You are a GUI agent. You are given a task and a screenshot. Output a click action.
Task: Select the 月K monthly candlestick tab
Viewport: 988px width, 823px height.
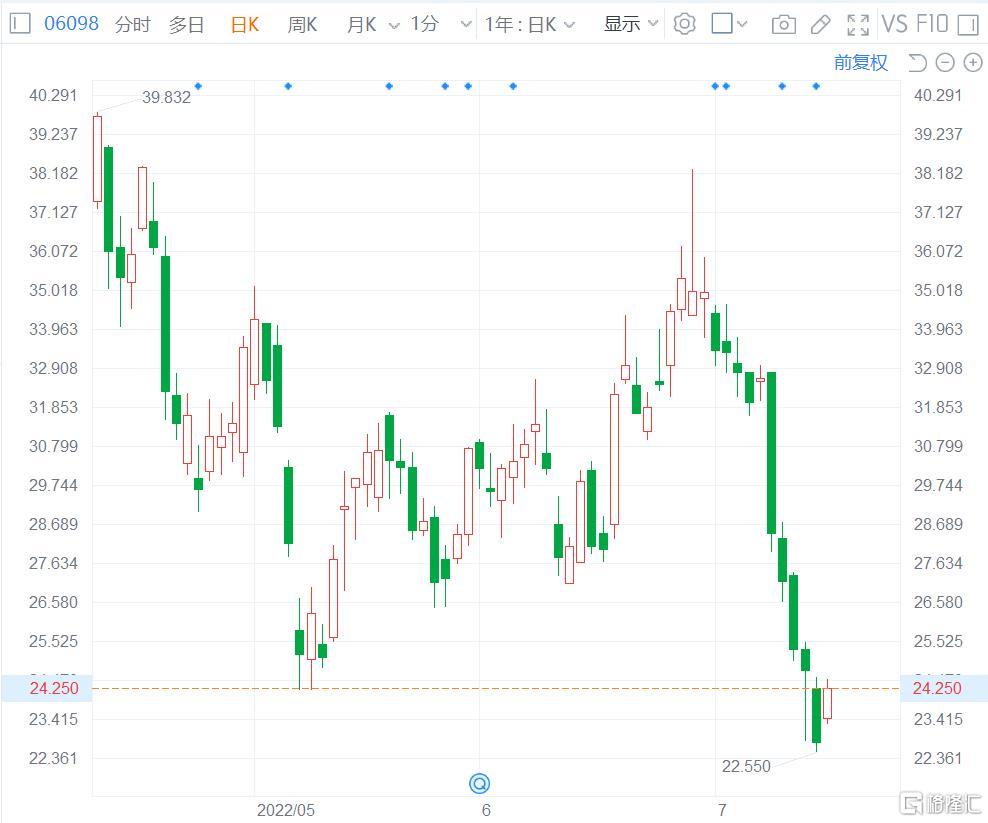[362, 25]
